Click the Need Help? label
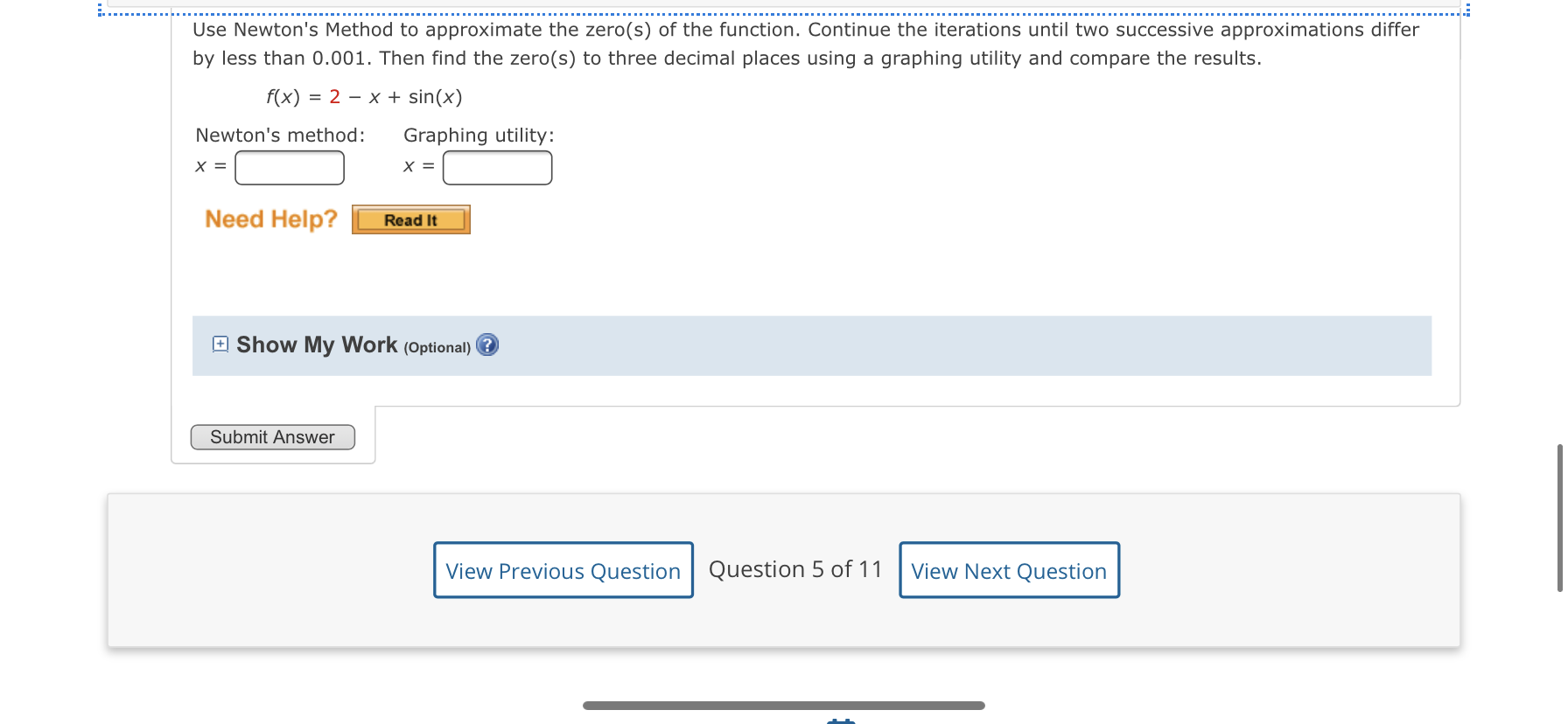This screenshot has width=1568, height=724. pos(269,219)
